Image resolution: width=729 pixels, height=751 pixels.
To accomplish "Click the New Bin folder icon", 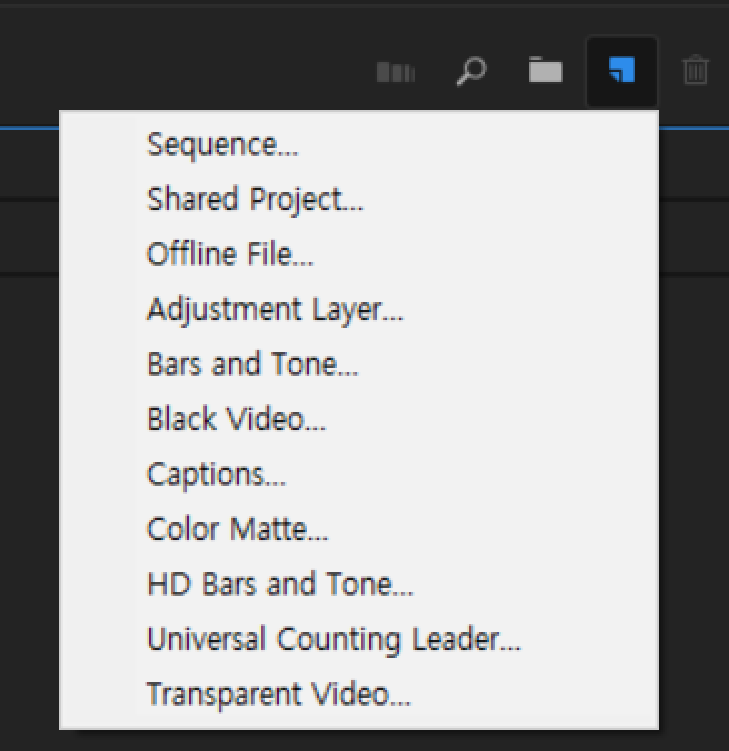I will (x=546, y=70).
